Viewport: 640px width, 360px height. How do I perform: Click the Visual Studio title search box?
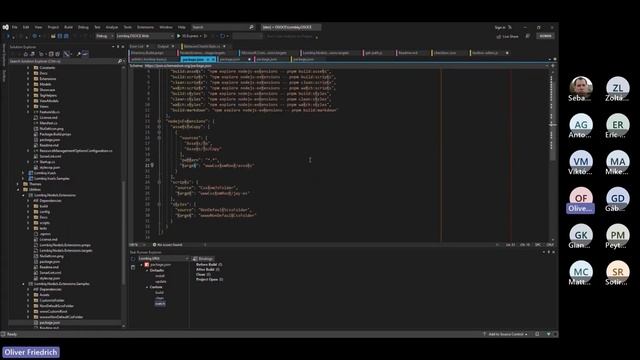click(x=223, y=27)
